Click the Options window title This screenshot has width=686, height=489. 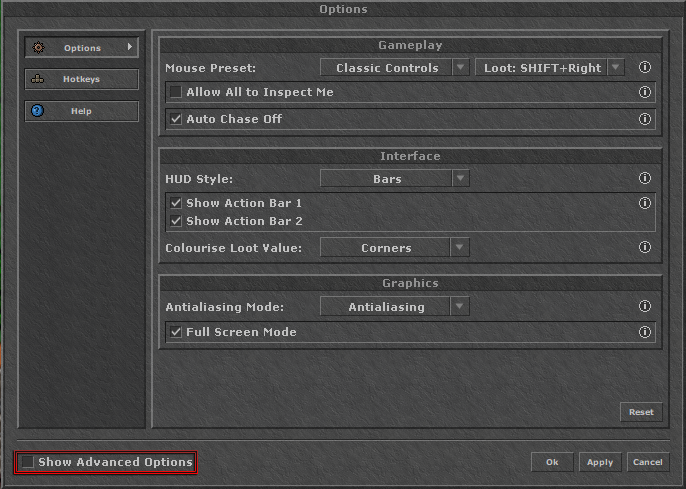[343, 9]
